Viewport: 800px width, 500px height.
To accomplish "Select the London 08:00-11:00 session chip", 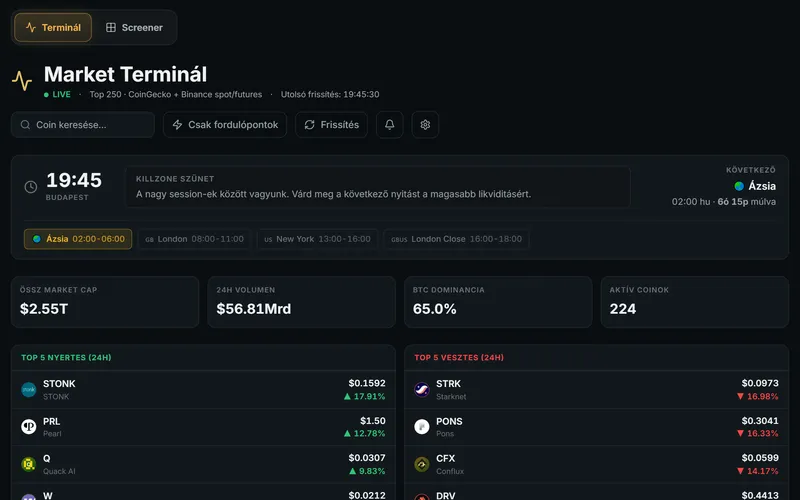I will (x=194, y=239).
